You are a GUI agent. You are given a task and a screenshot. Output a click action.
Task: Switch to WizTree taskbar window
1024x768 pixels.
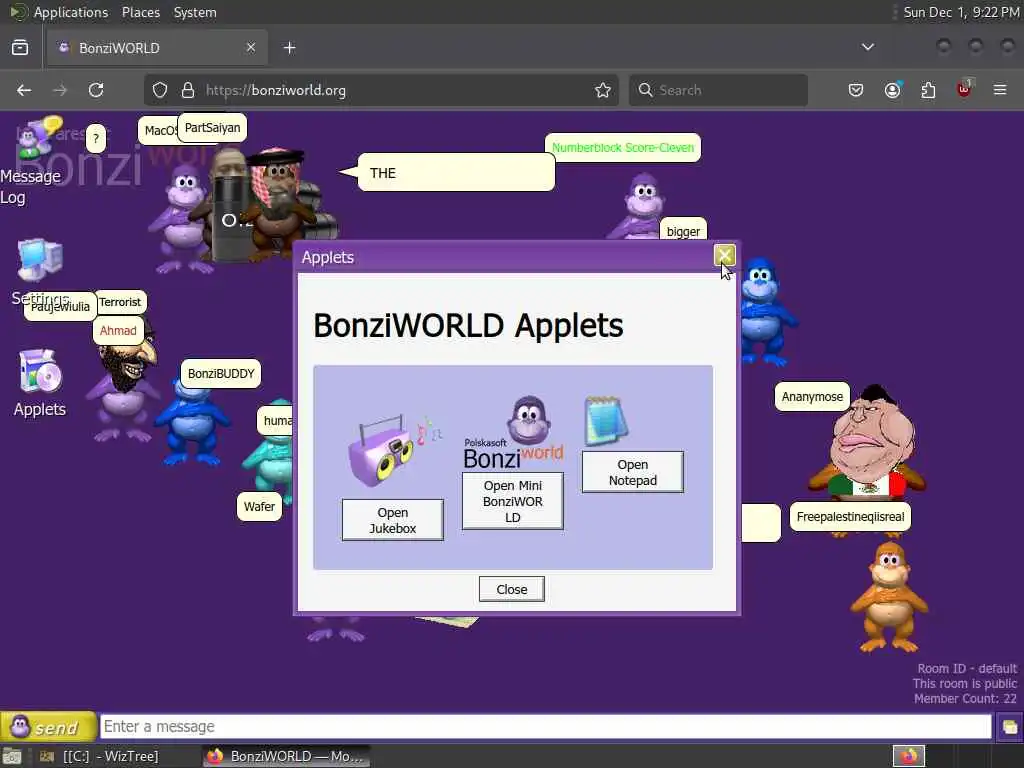pos(99,756)
